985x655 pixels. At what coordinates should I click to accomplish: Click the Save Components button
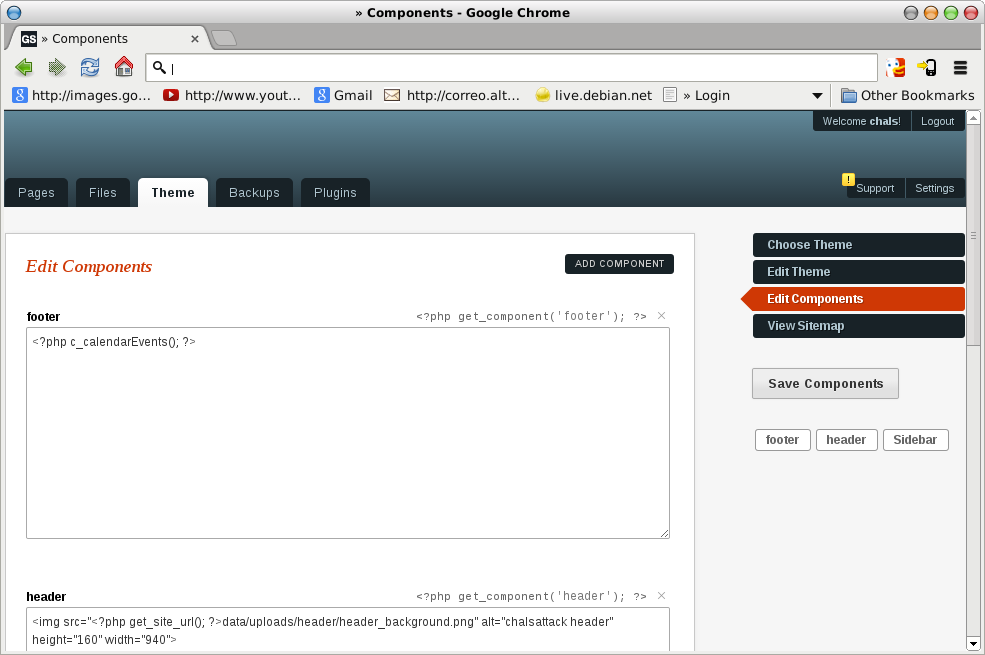pos(825,384)
